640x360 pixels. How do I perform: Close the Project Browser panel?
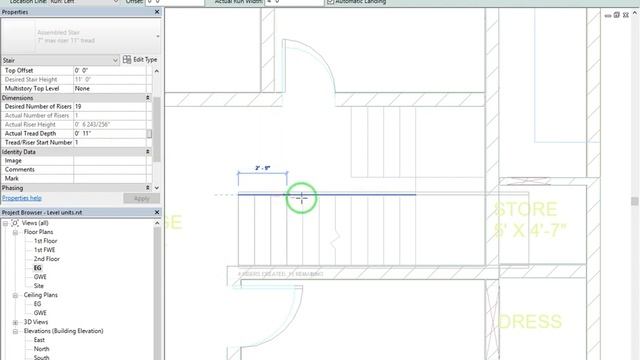point(157,213)
